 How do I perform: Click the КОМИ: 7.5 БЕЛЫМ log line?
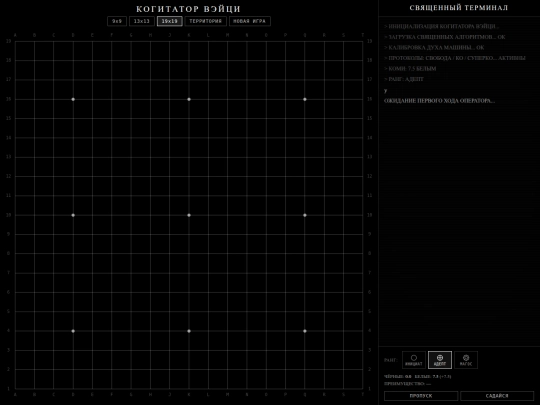point(410,69)
